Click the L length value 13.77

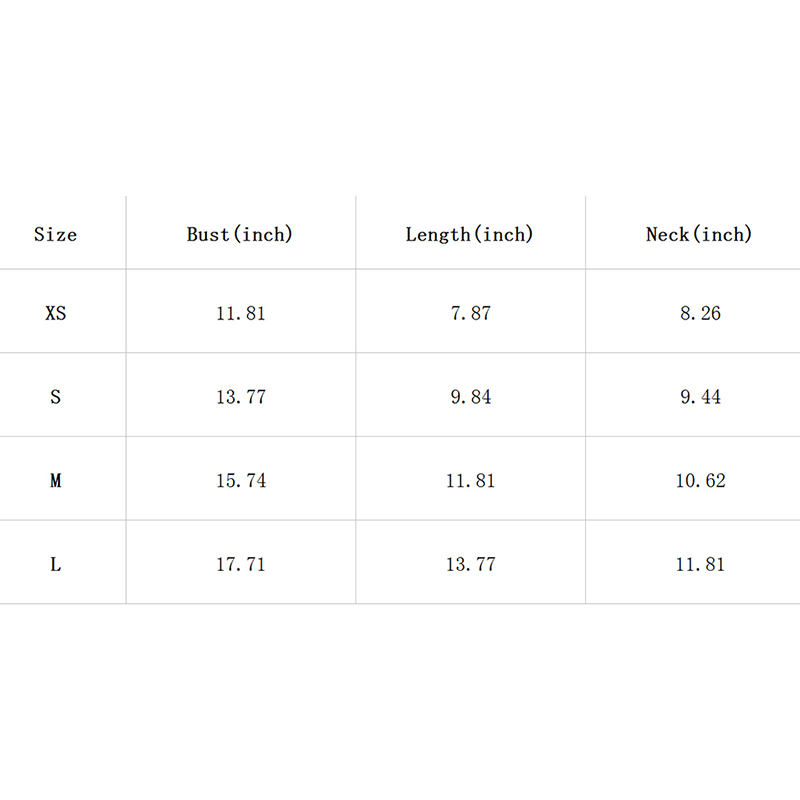[x=471, y=565]
